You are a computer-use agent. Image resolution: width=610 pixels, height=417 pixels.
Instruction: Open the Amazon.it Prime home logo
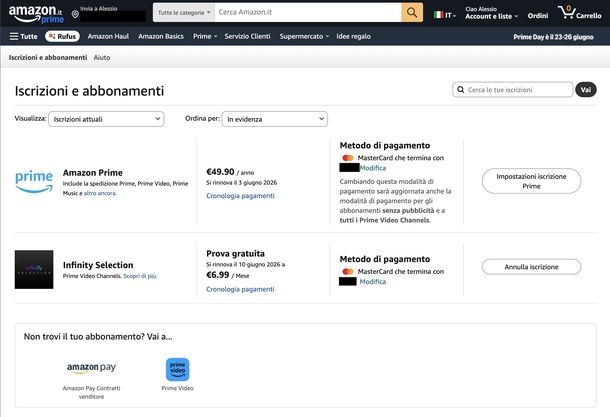point(36,14)
